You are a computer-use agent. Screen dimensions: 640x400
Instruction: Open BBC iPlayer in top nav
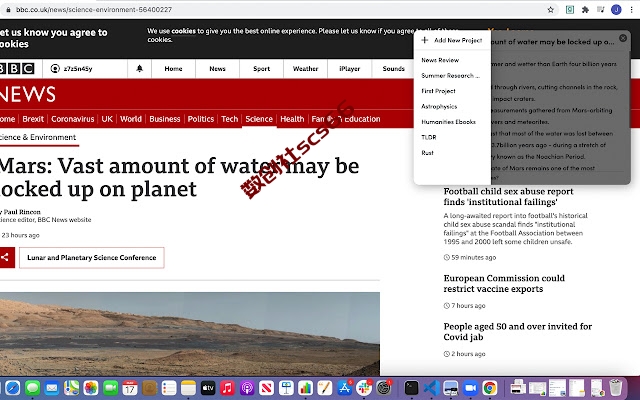pos(349,69)
